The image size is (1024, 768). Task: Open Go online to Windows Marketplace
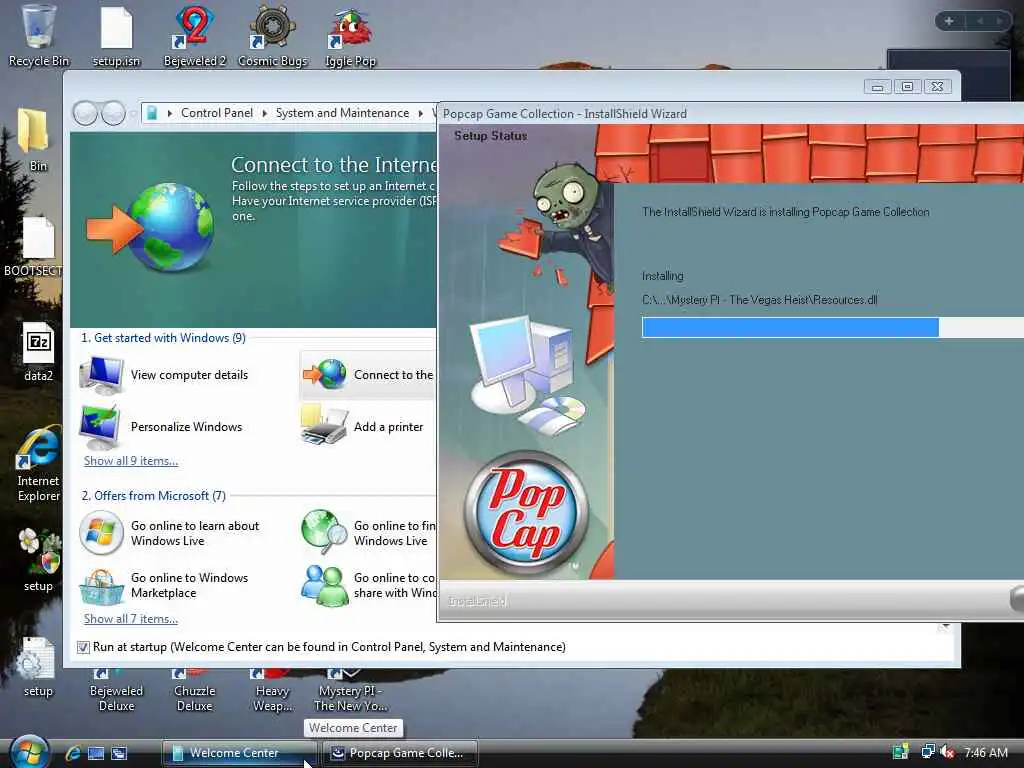[164, 585]
